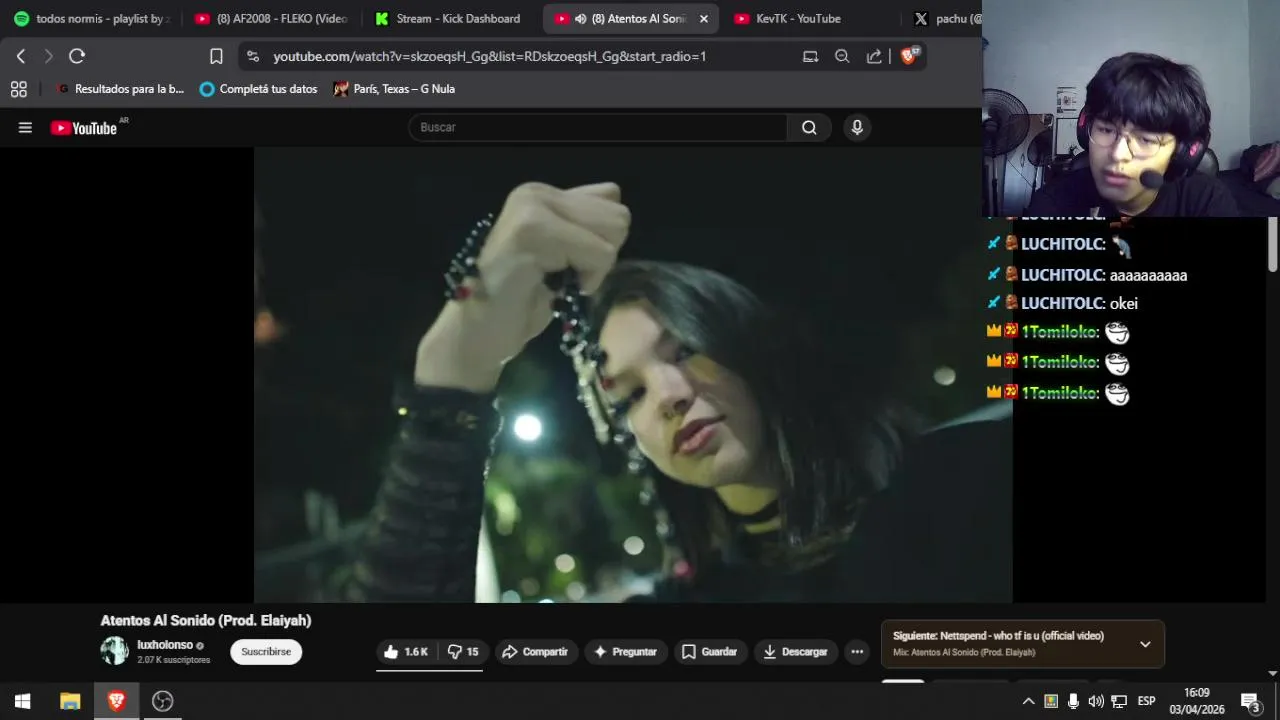This screenshot has width=1280, height=720.
Task: Open File Explorer from the taskbar
Action: click(70, 701)
